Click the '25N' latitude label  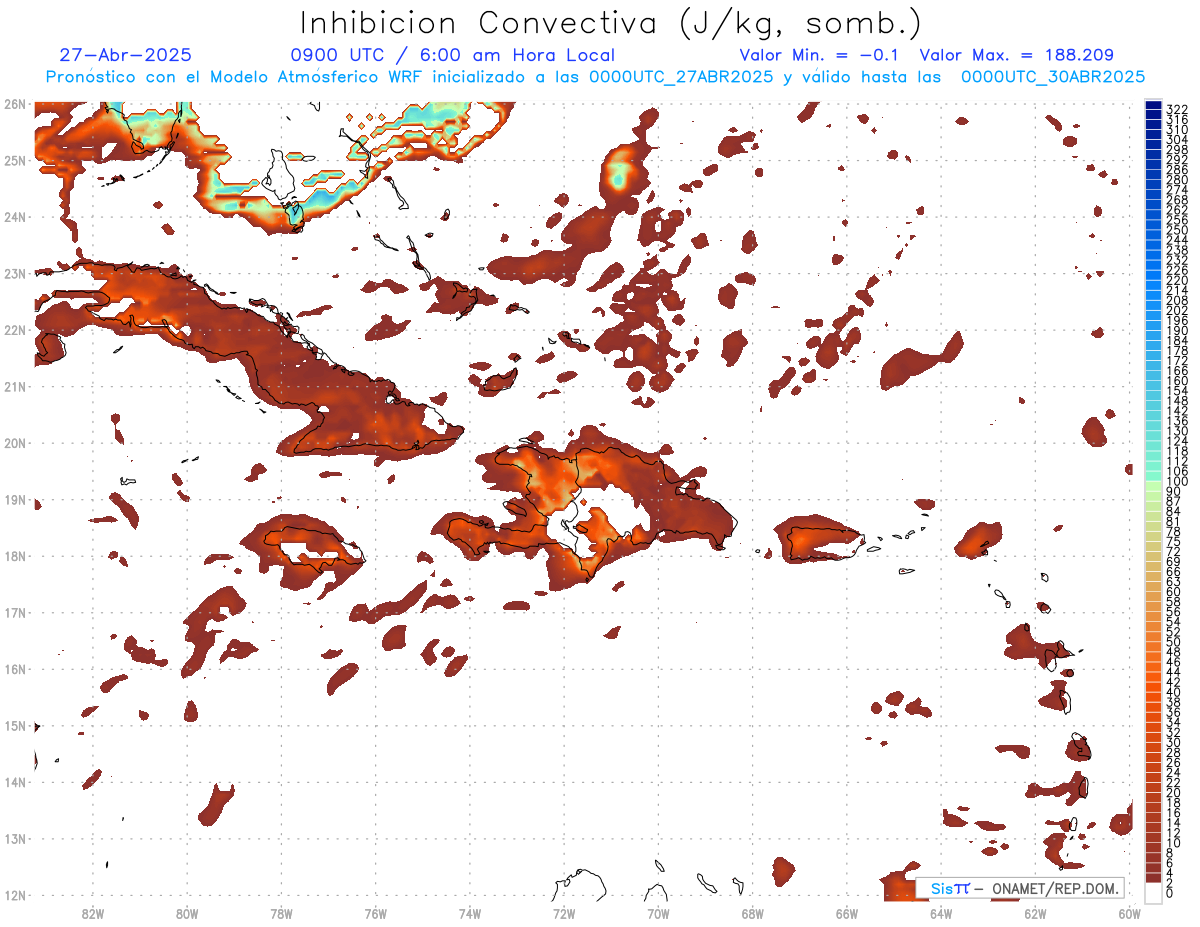click(x=14, y=160)
